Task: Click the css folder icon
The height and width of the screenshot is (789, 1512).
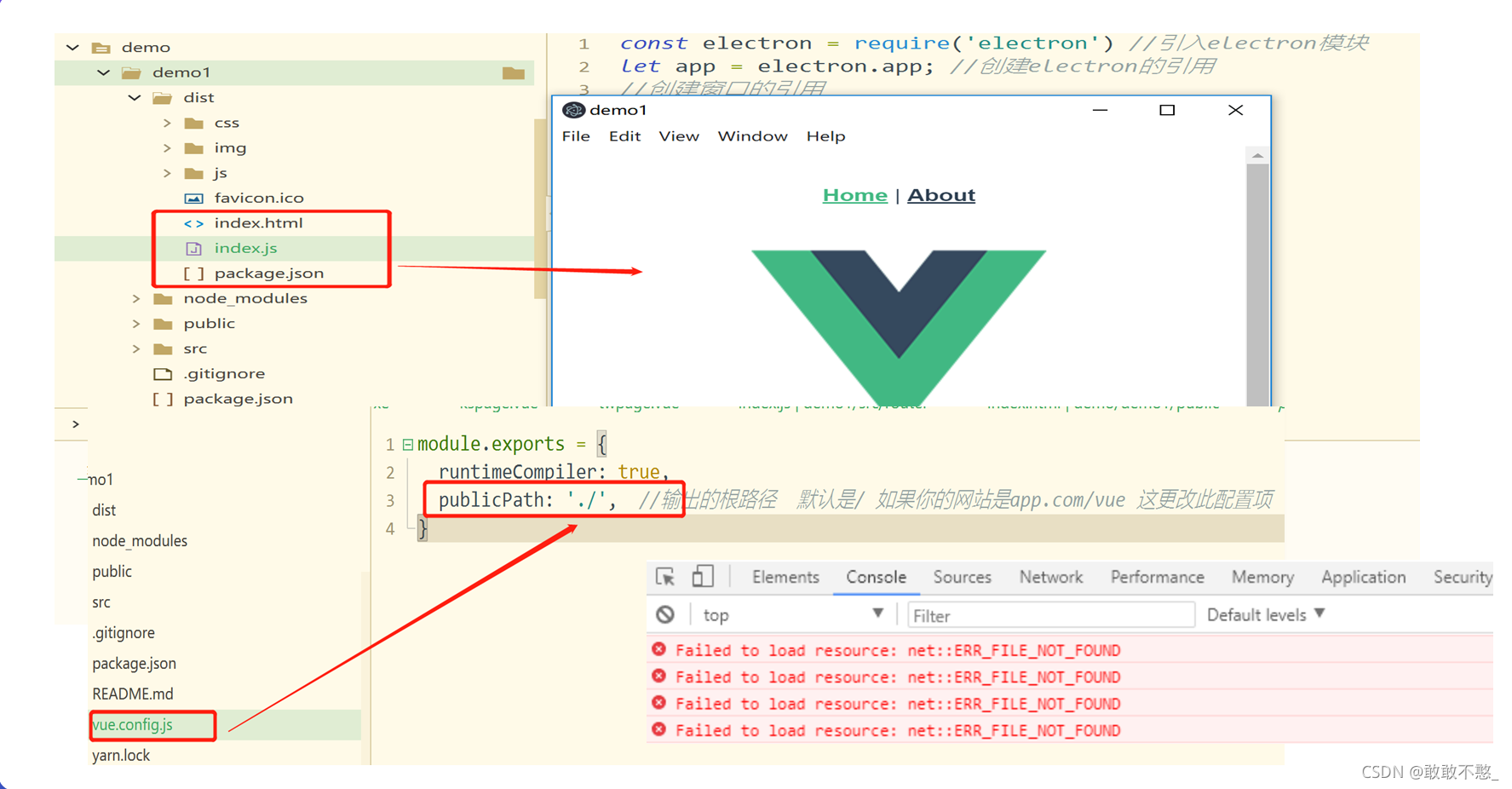Action: click(194, 124)
